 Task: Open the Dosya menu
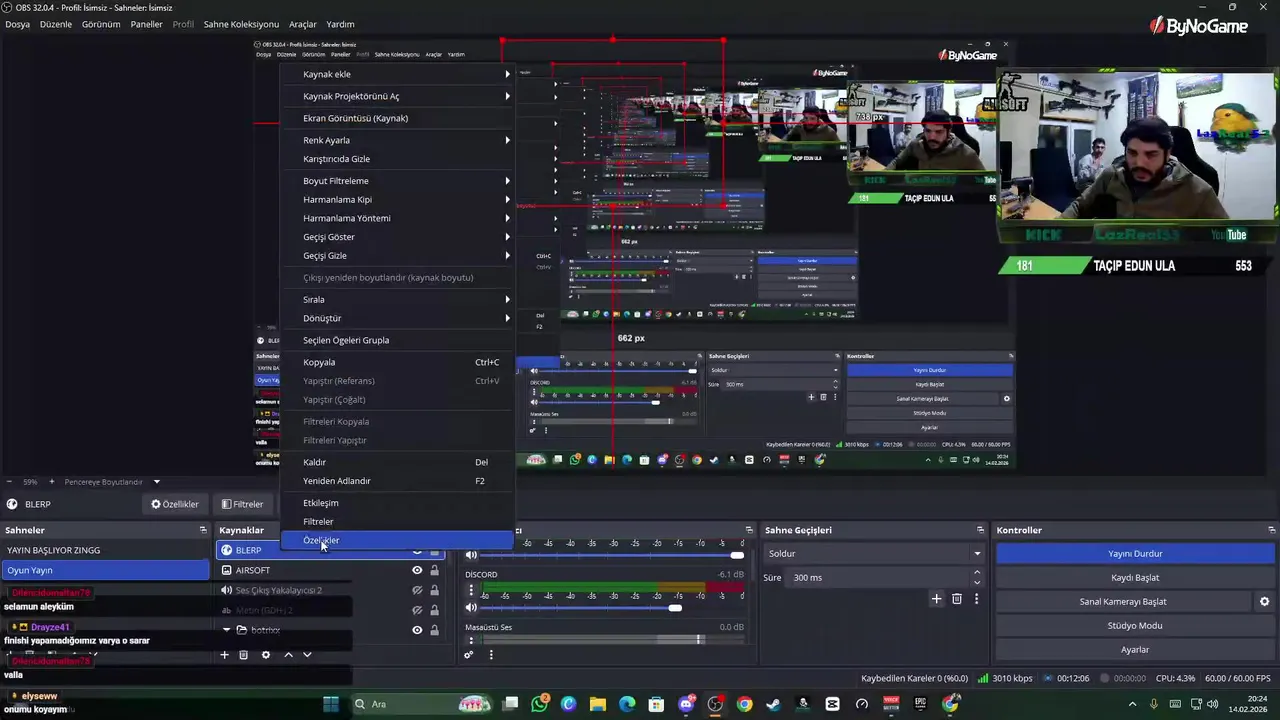coord(17,24)
